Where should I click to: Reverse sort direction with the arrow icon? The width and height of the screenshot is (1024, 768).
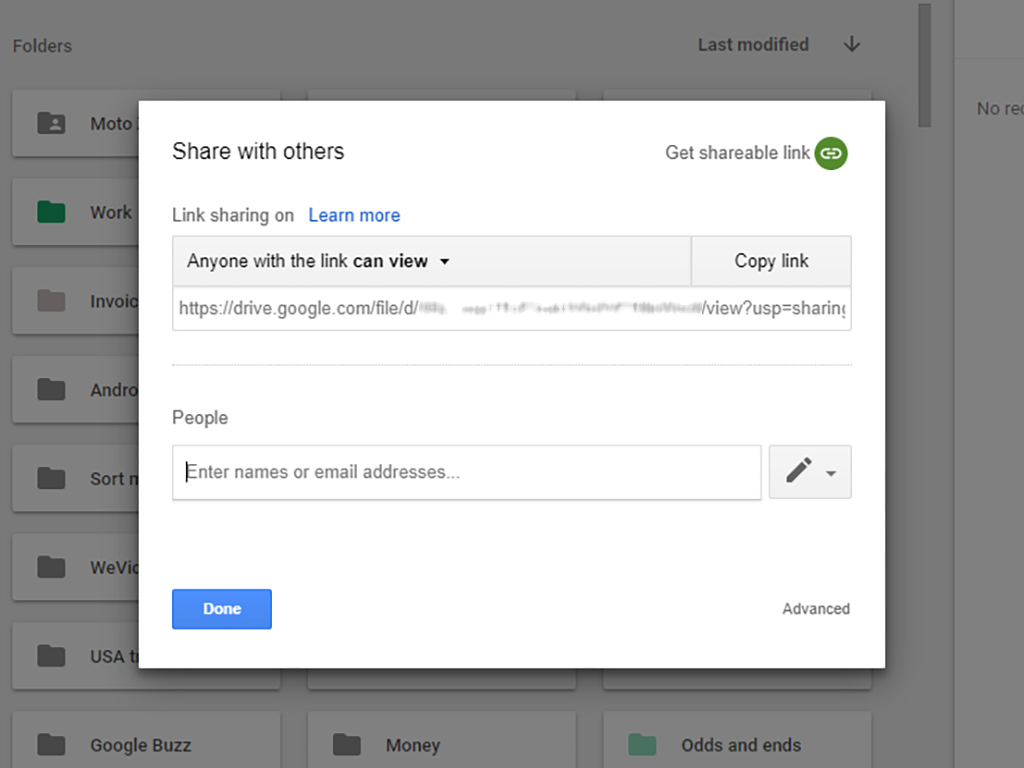[x=851, y=44]
